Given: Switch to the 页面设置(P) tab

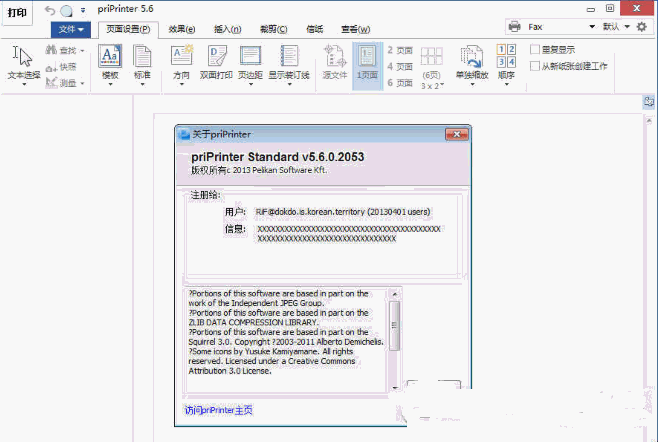Looking at the screenshot, I should (x=128, y=29).
